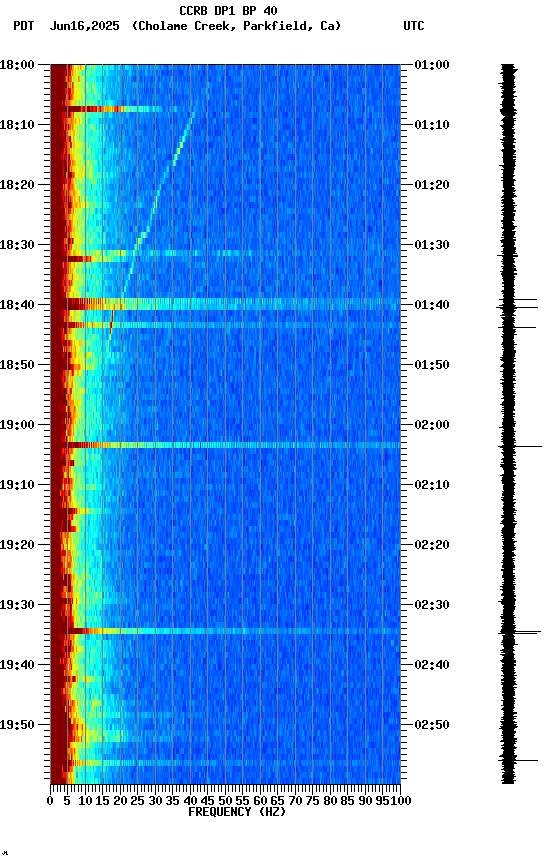Viewport: 552px width, 864px height.
Task: Click the 18:10 PDT time label
Action: pyautogui.click(x=17, y=125)
